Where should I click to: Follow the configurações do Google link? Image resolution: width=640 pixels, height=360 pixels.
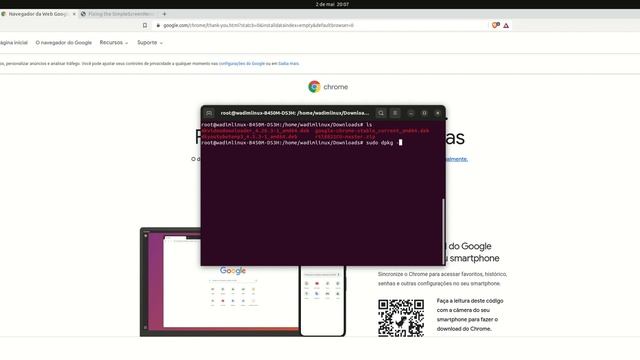[242, 64]
